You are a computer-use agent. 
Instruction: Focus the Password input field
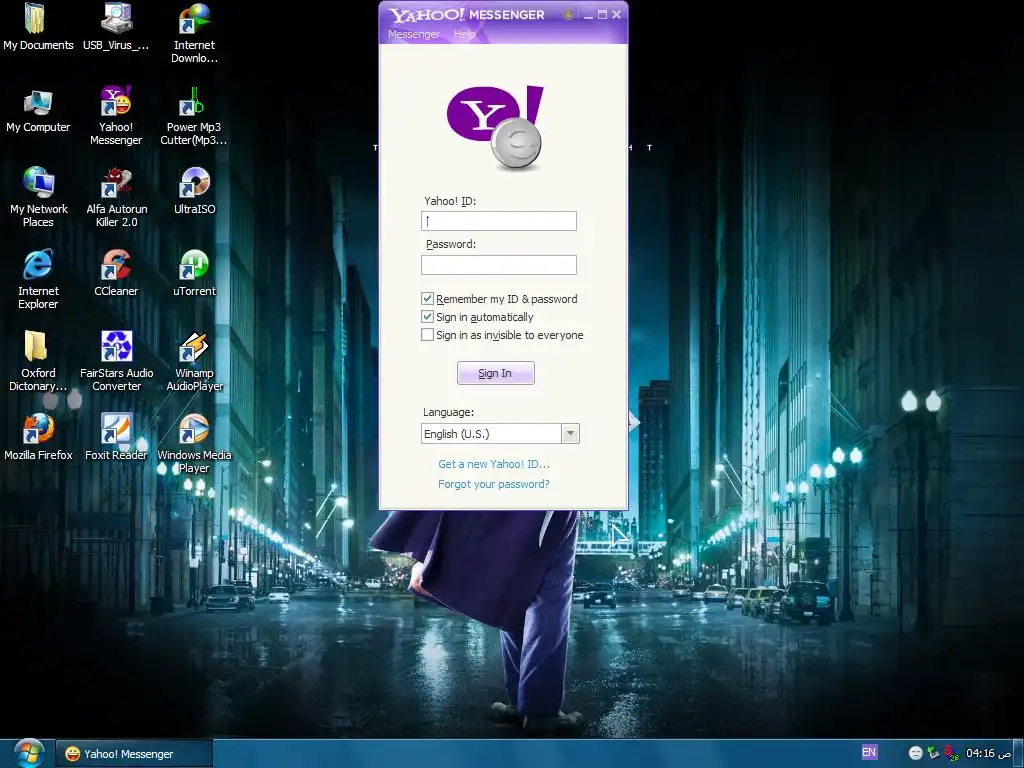[x=499, y=264]
